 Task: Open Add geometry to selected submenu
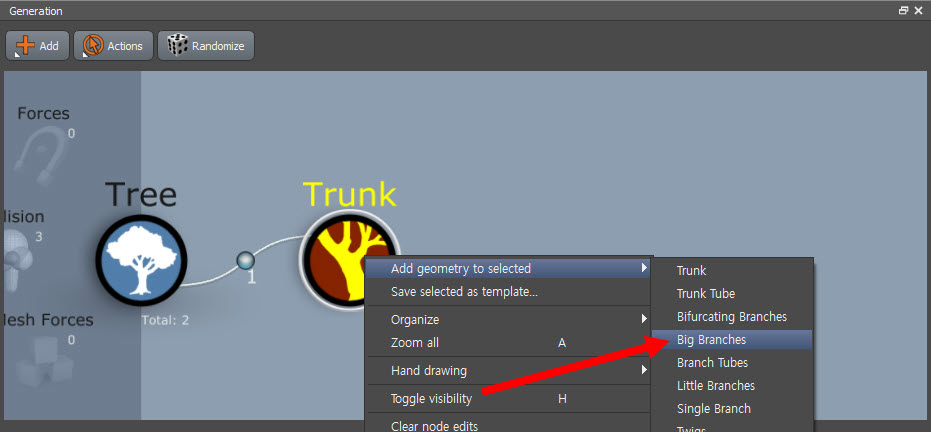coord(508,269)
